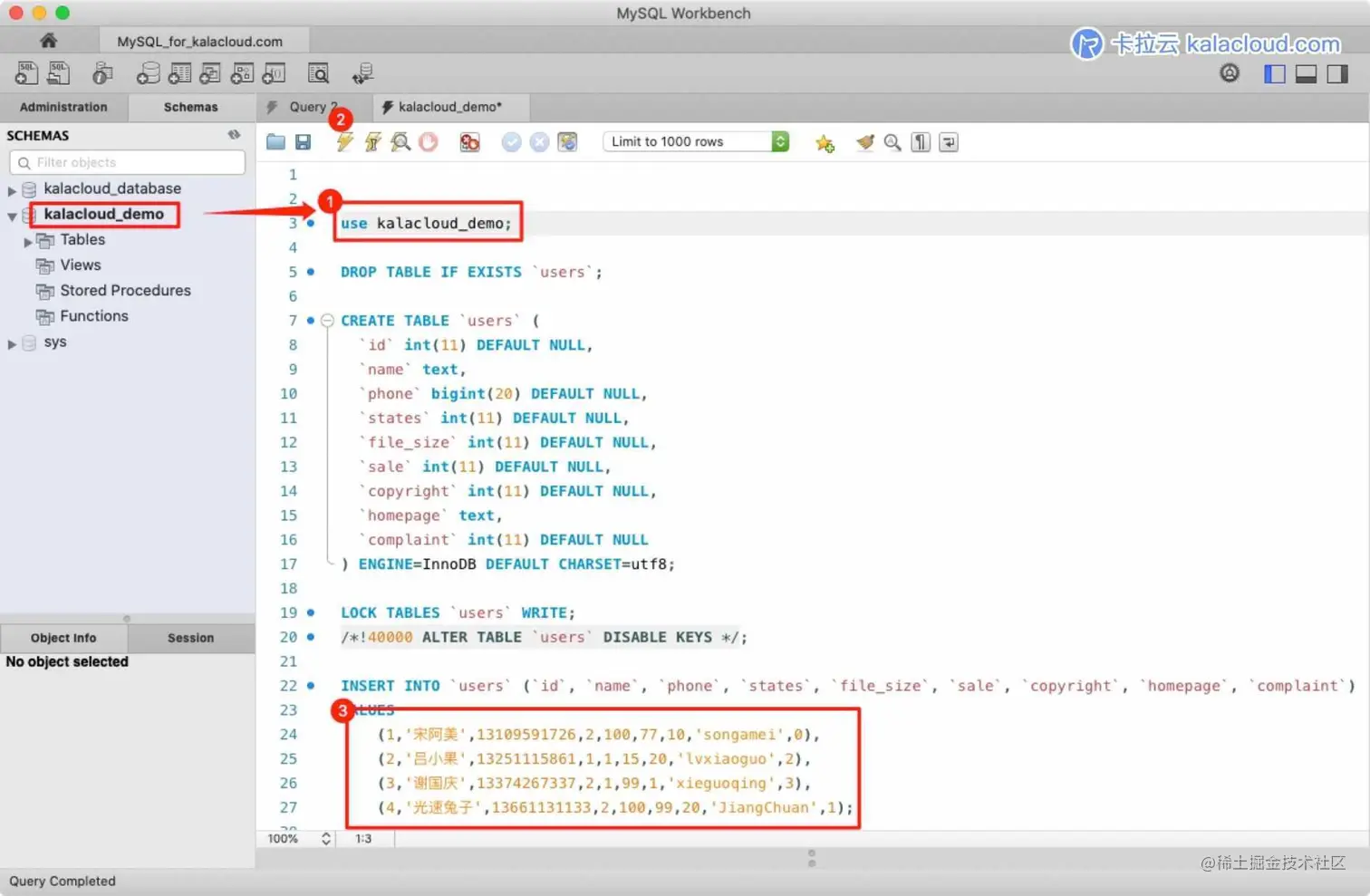Place cursor on 'use kalacloud_demo;' line
This screenshot has height=896, width=1370.
click(x=426, y=223)
